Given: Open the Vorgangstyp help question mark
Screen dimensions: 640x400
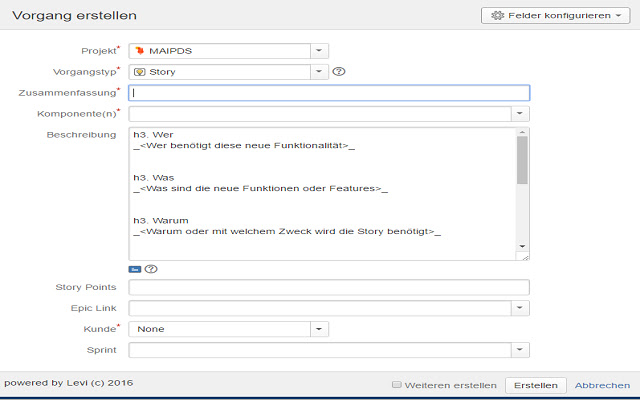Looking at the screenshot, I should coord(339,71).
